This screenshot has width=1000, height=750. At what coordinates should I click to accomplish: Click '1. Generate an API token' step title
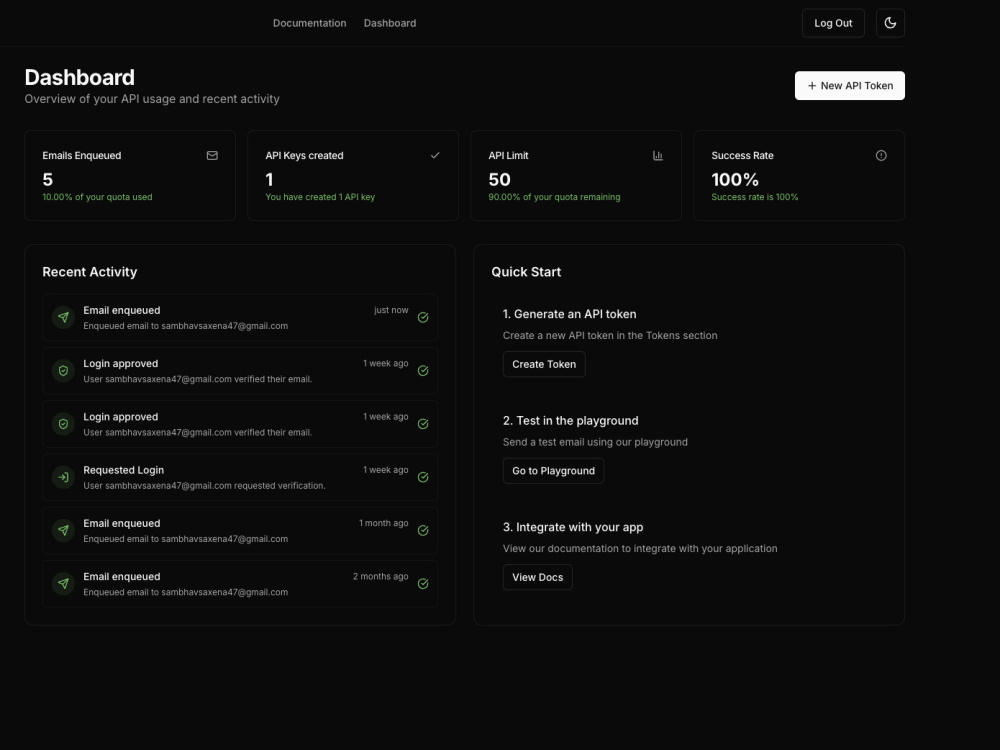coord(570,314)
